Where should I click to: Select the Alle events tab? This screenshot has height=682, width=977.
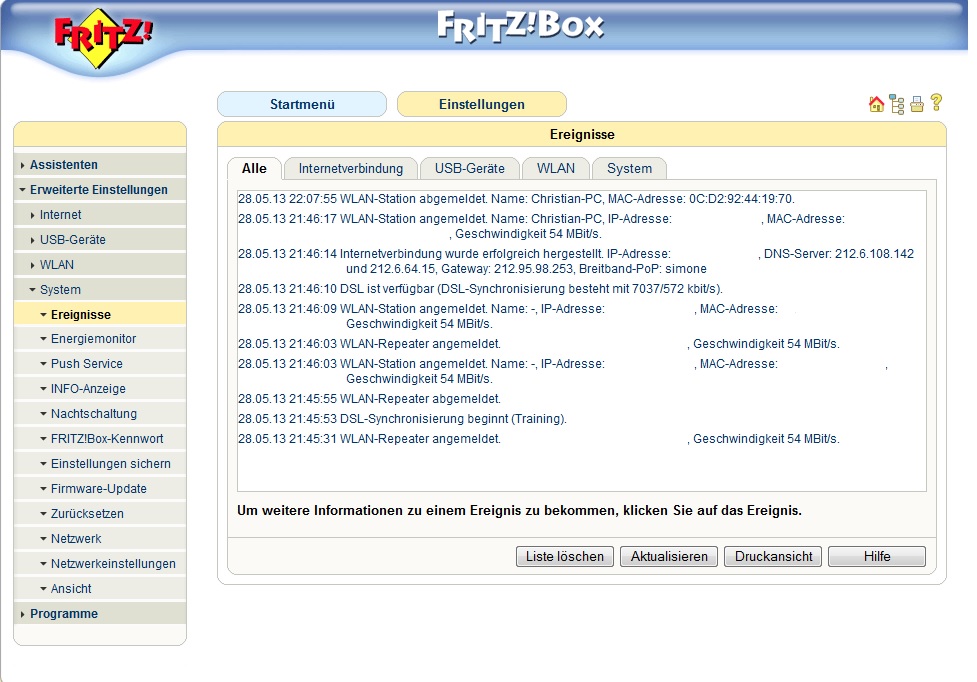click(254, 168)
